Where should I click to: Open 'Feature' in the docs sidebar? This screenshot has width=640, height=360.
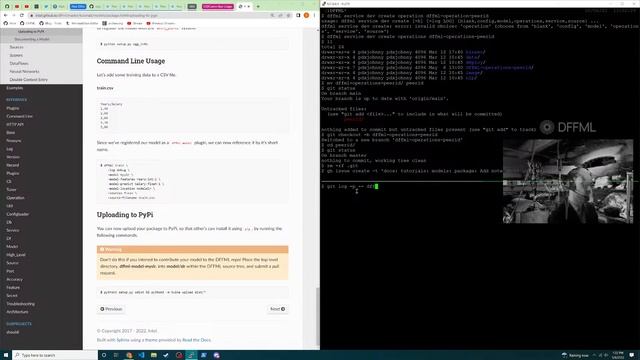13,288
